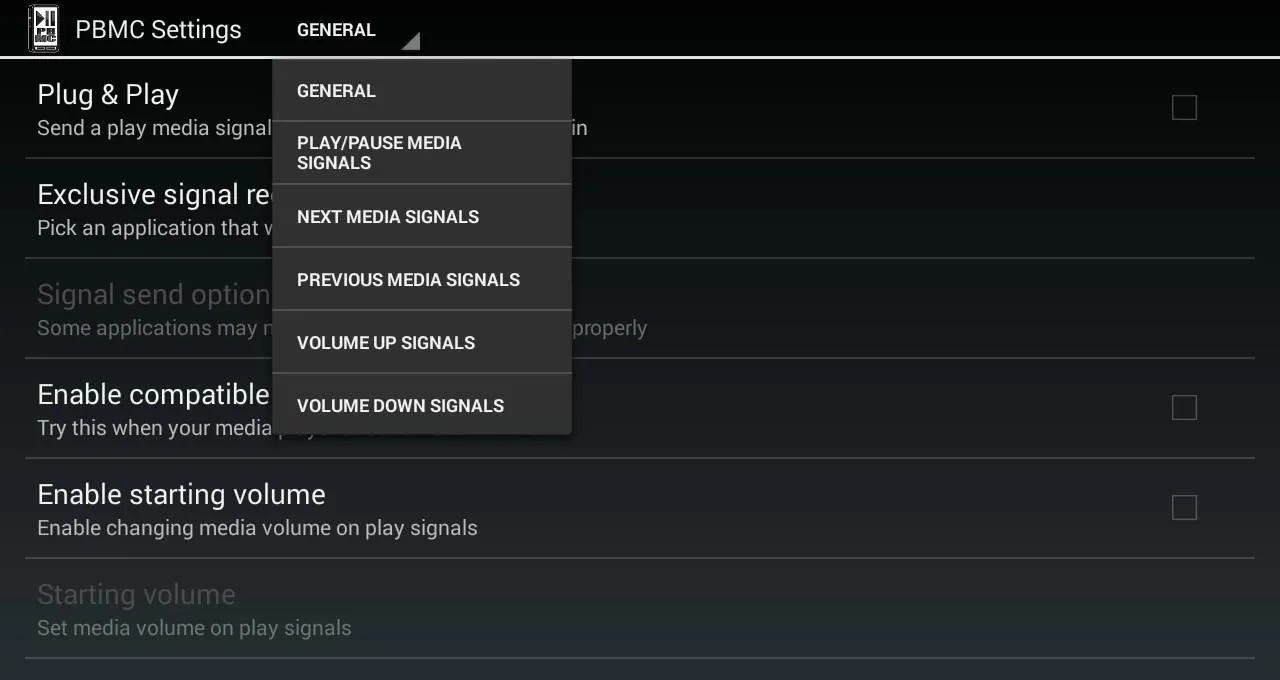Tap the PBMC app icon
Viewport: 1280px width, 680px height.
[43, 28]
